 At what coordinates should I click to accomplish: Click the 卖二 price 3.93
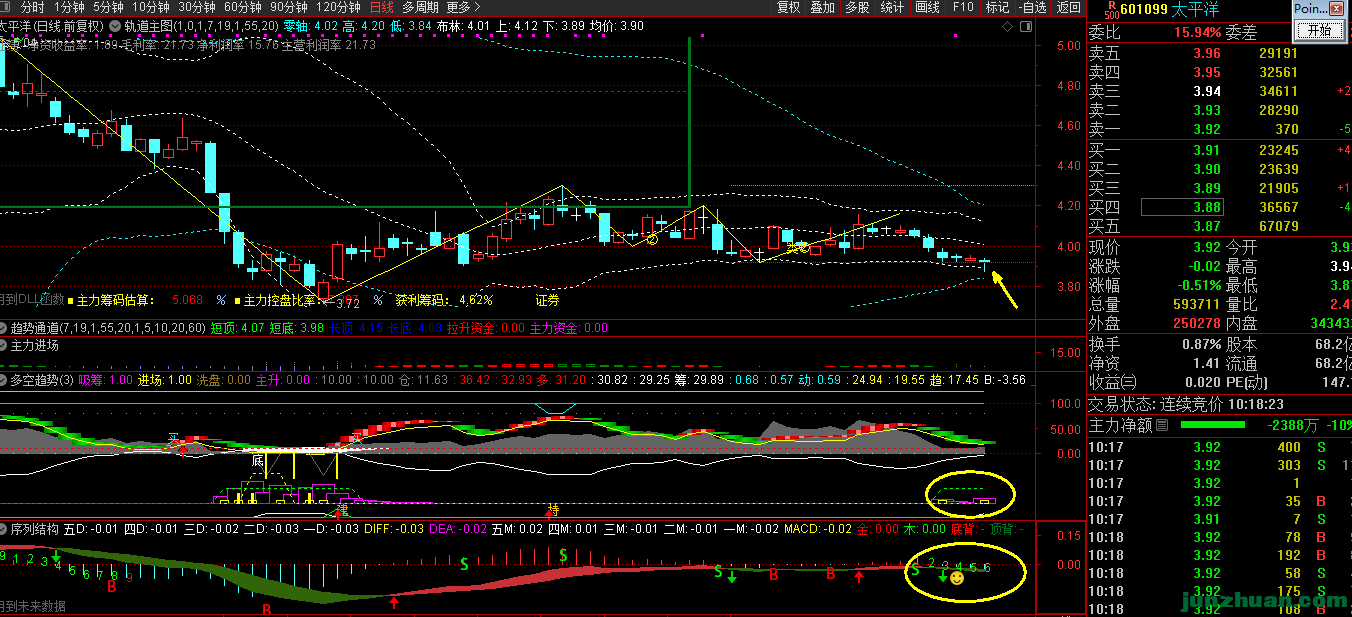[1207, 110]
